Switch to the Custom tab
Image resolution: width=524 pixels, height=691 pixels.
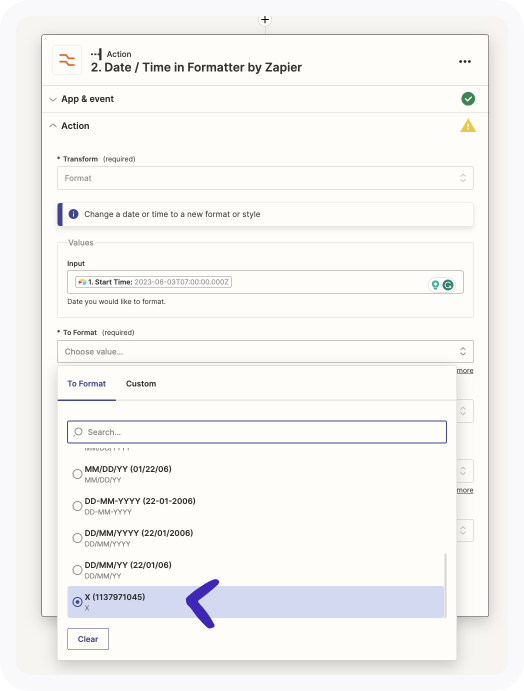141,384
